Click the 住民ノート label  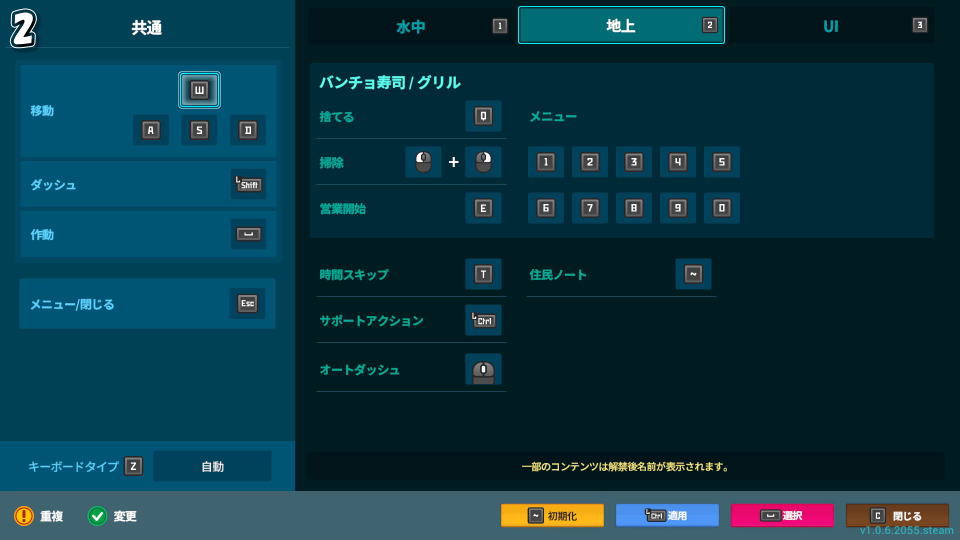pos(558,275)
